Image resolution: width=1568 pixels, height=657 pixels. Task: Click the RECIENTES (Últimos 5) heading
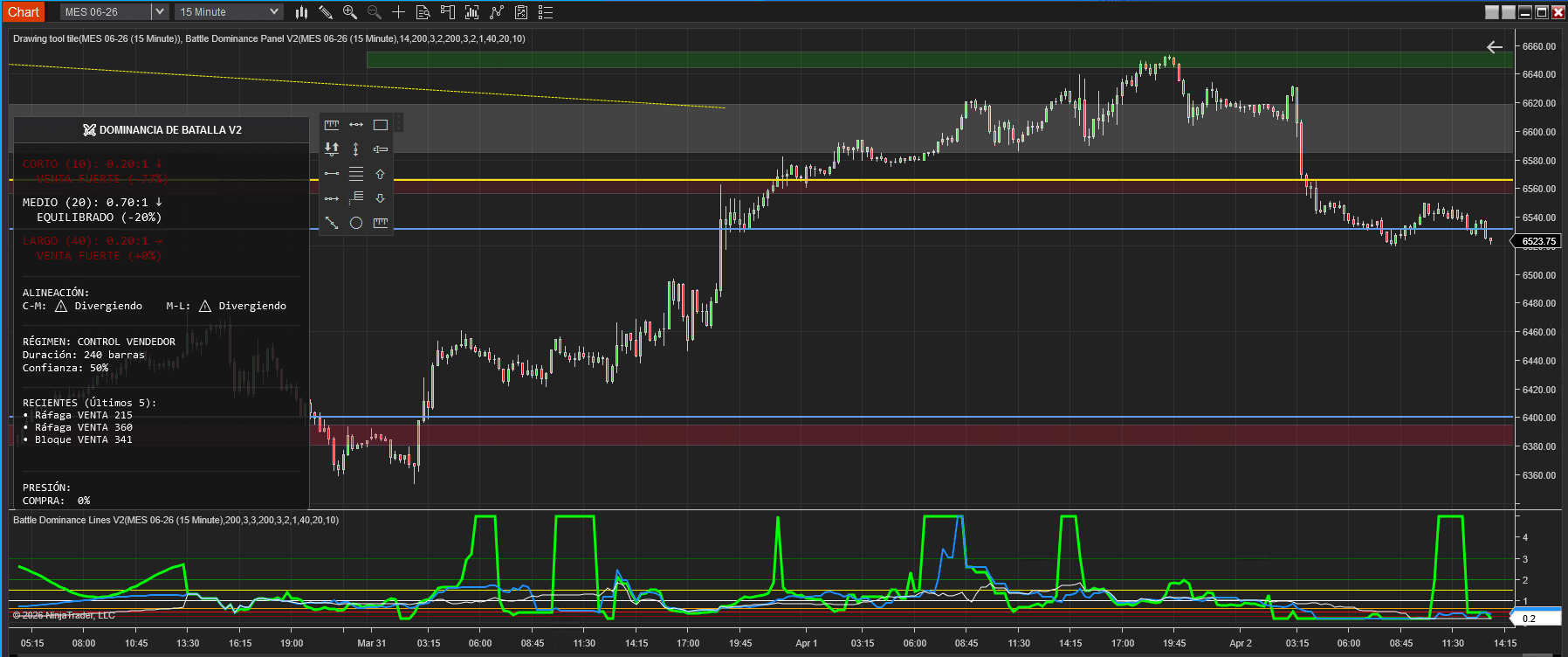[x=89, y=403]
